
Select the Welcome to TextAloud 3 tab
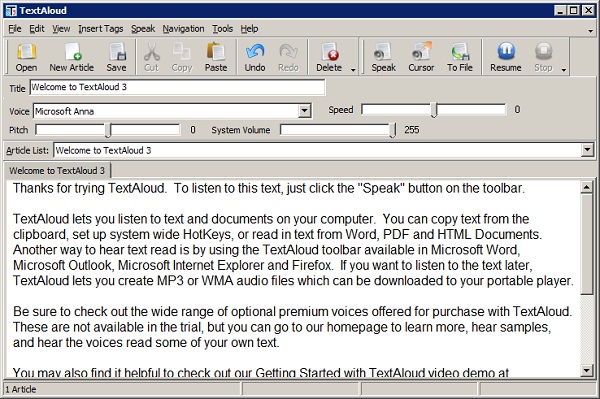click(57, 171)
